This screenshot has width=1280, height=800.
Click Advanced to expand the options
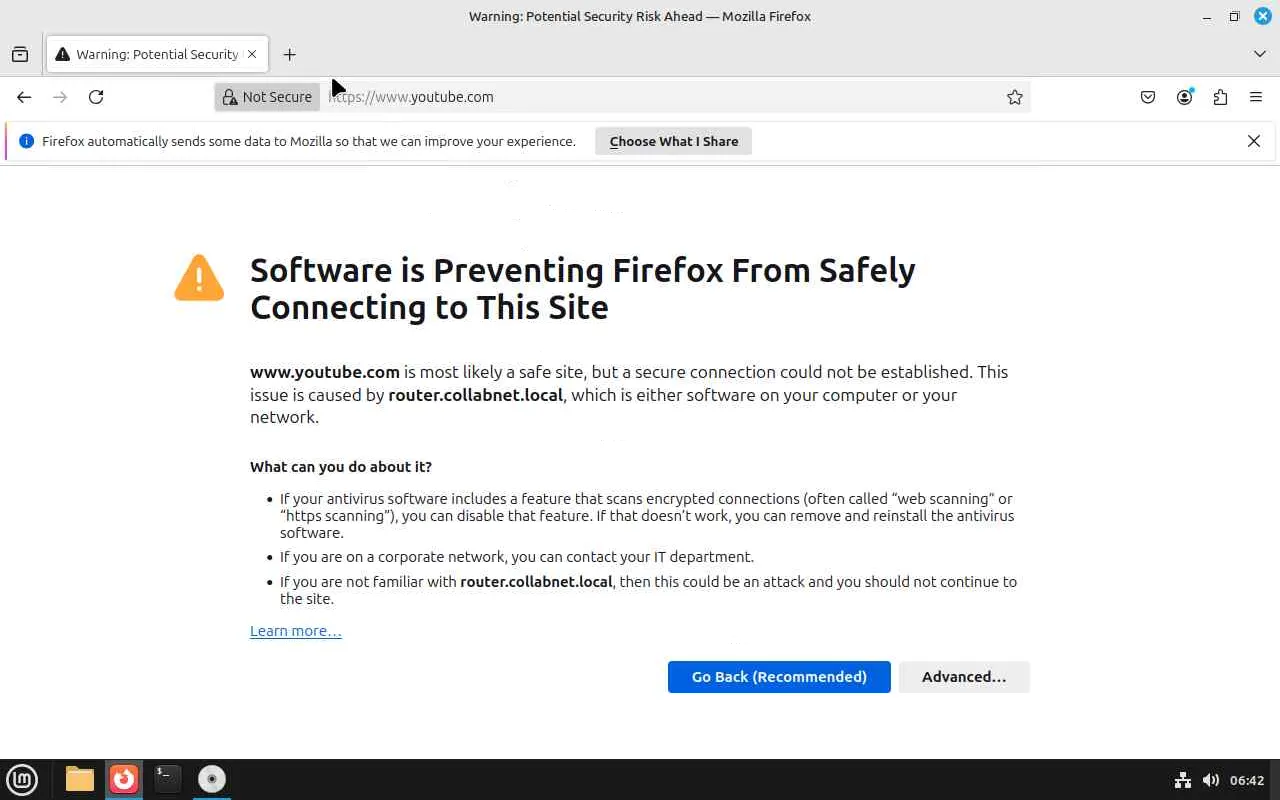[963, 677]
